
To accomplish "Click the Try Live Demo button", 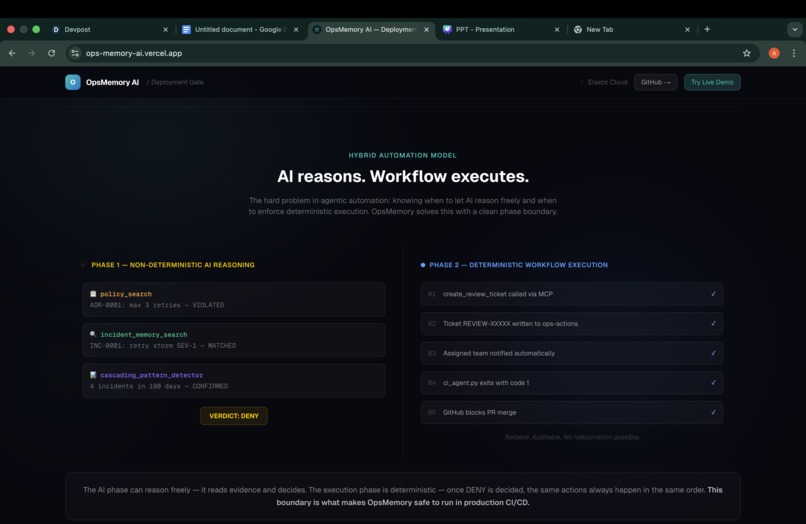I will click(x=712, y=82).
